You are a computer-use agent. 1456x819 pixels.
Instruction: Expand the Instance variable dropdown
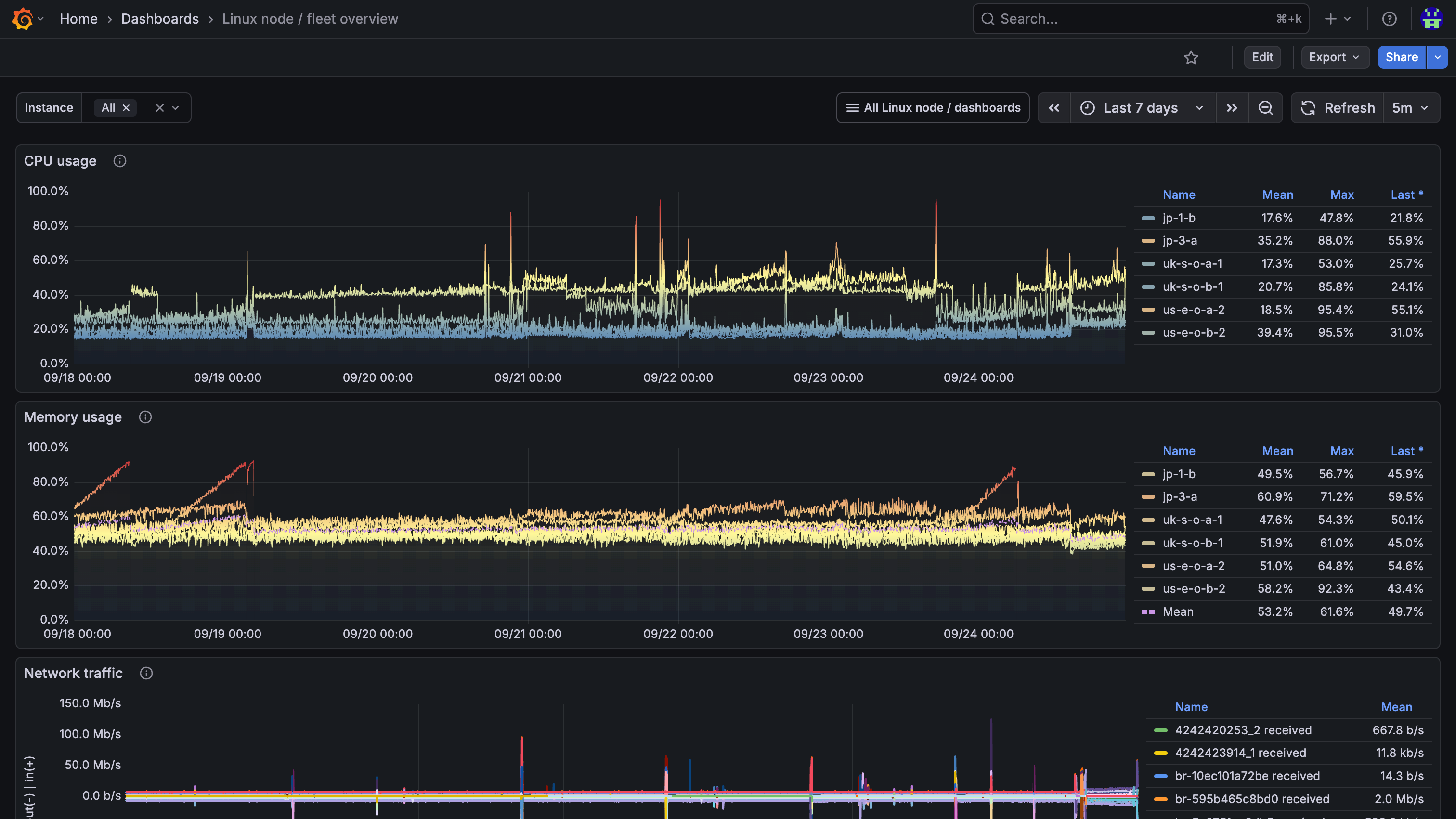click(176, 108)
